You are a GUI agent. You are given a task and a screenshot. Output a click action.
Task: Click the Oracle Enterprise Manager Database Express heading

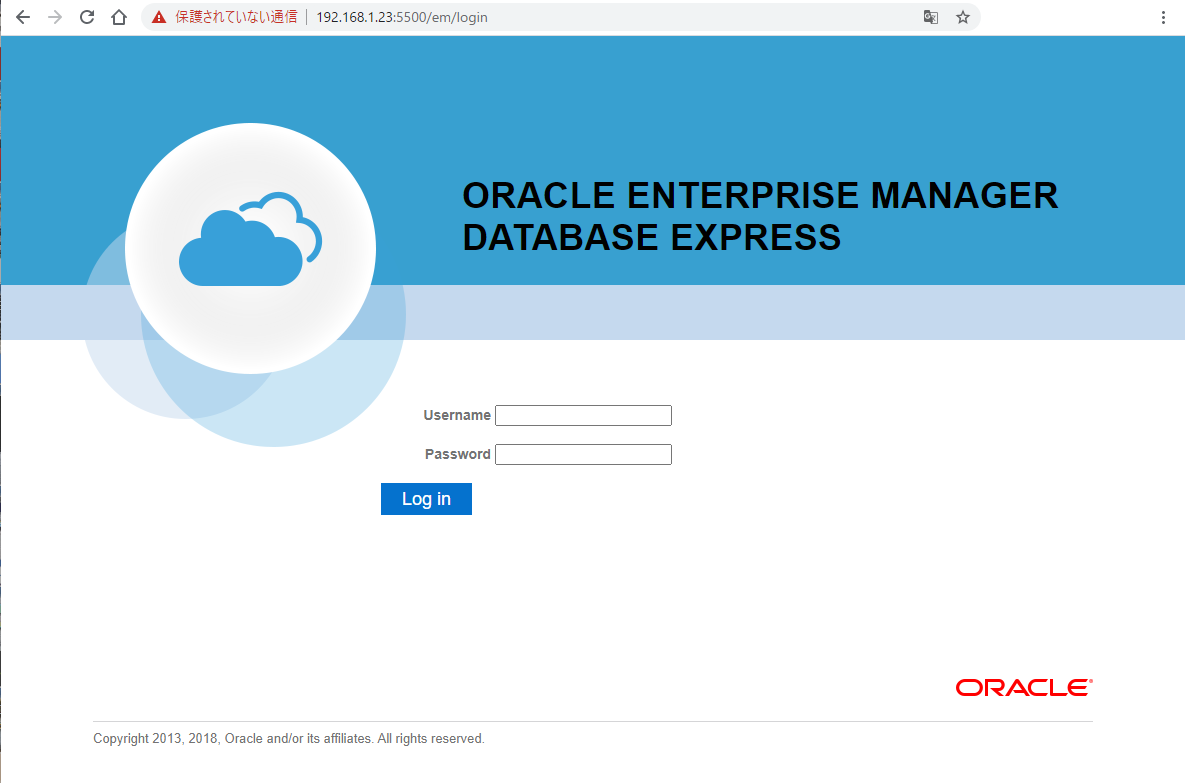[x=759, y=216]
